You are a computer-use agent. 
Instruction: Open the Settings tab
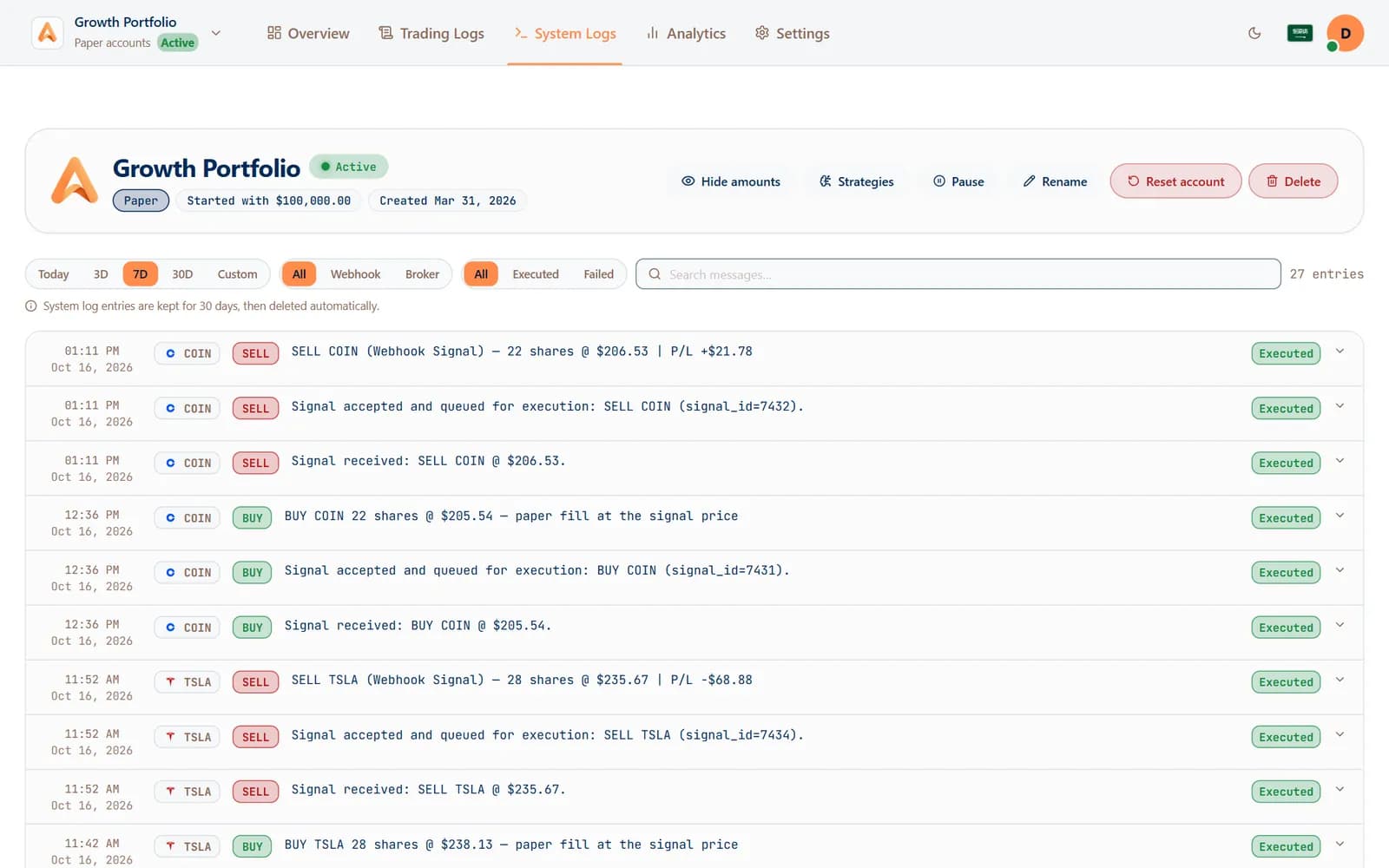(x=792, y=33)
